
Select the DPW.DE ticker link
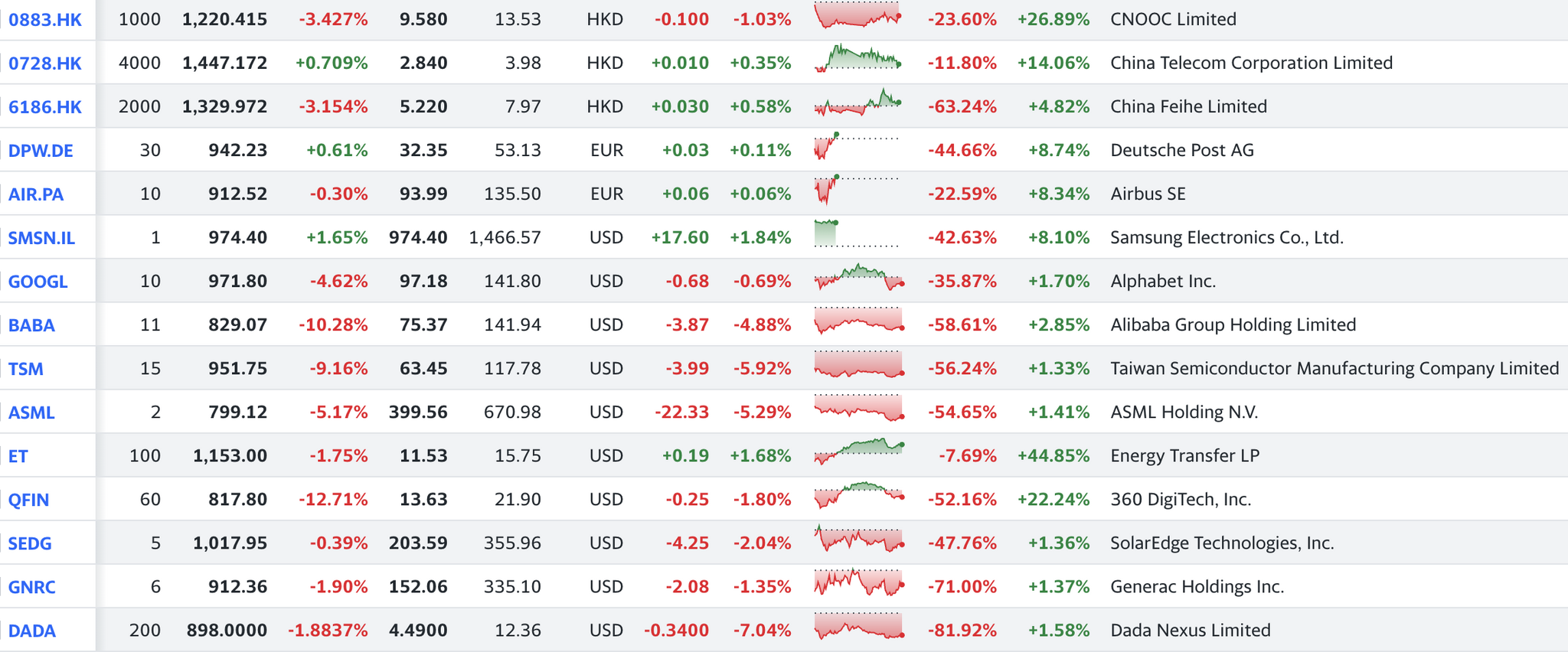[41, 151]
